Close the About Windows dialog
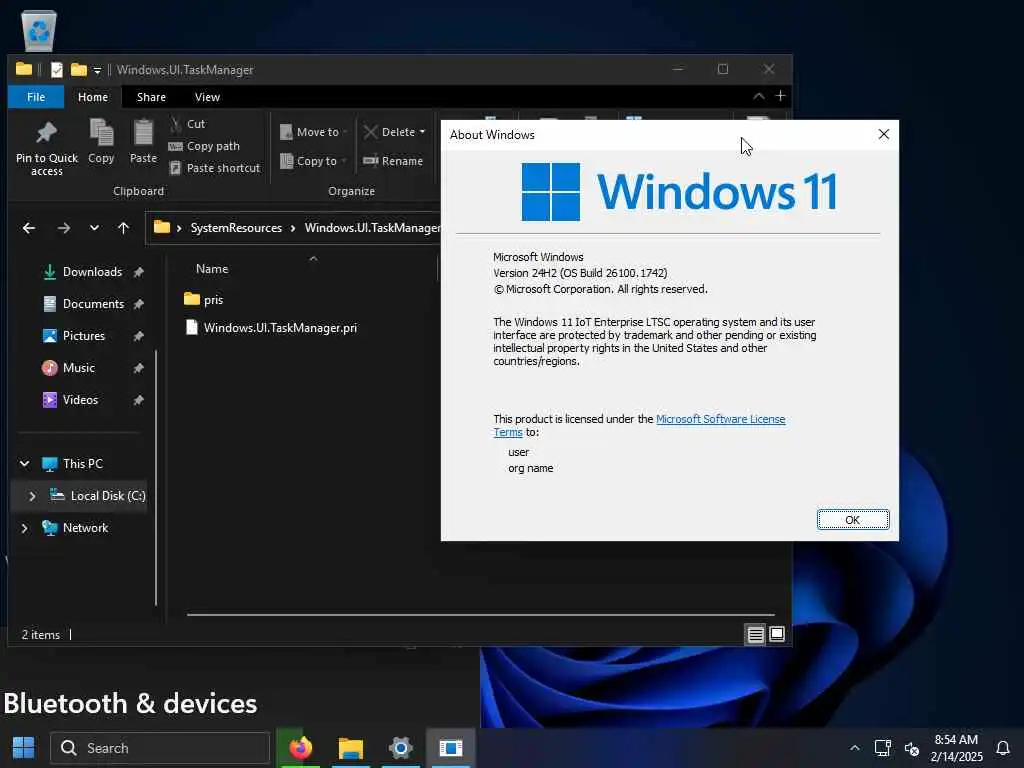 pos(884,135)
